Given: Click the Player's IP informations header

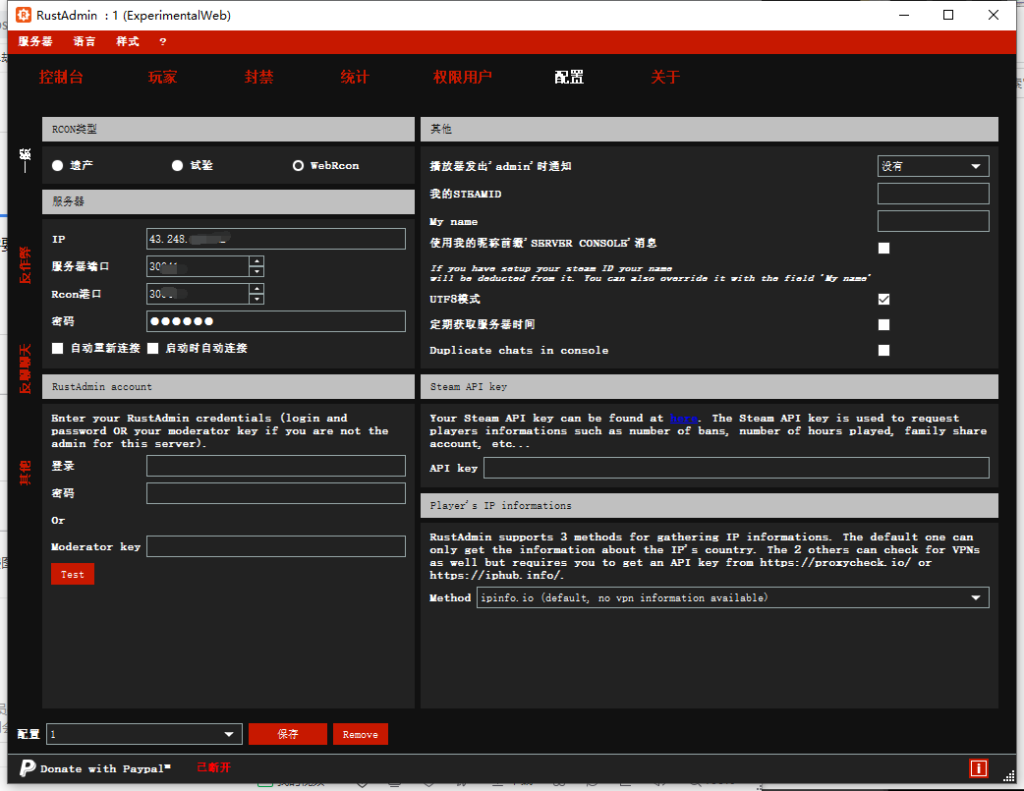Looking at the screenshot, I should click(x=709, y=506).
